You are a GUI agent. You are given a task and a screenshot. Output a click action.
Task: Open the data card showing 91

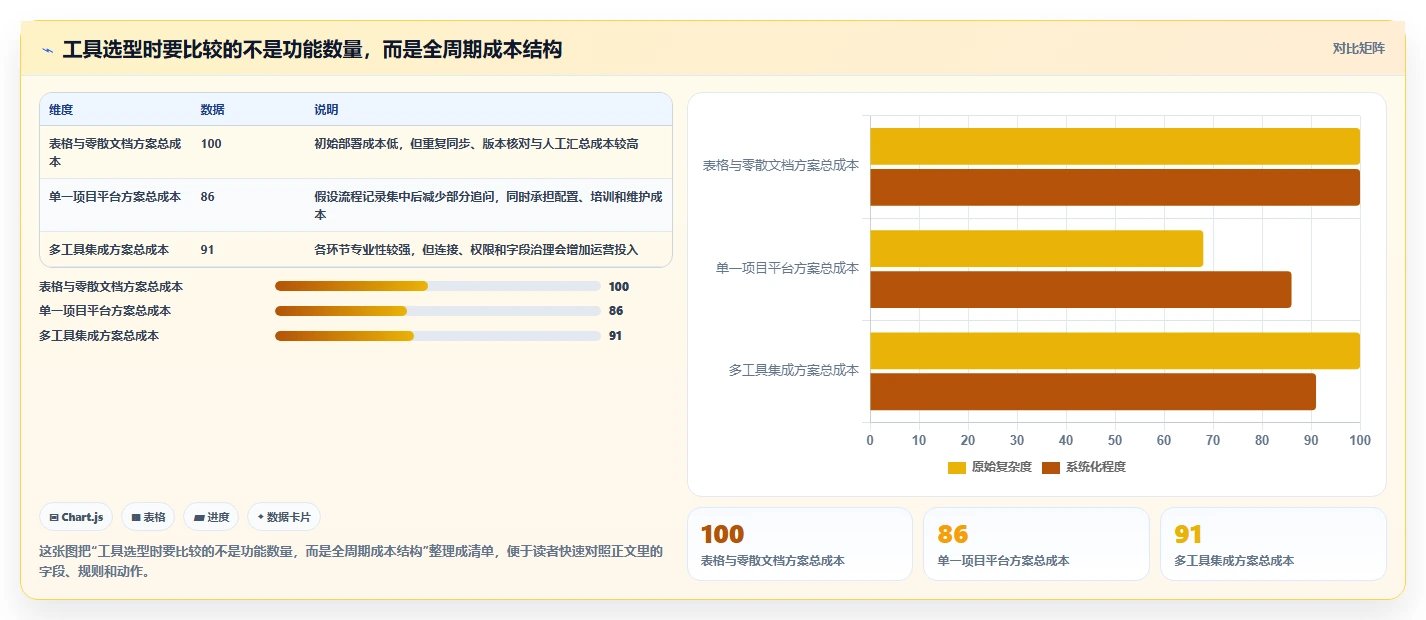point(1273,544)
